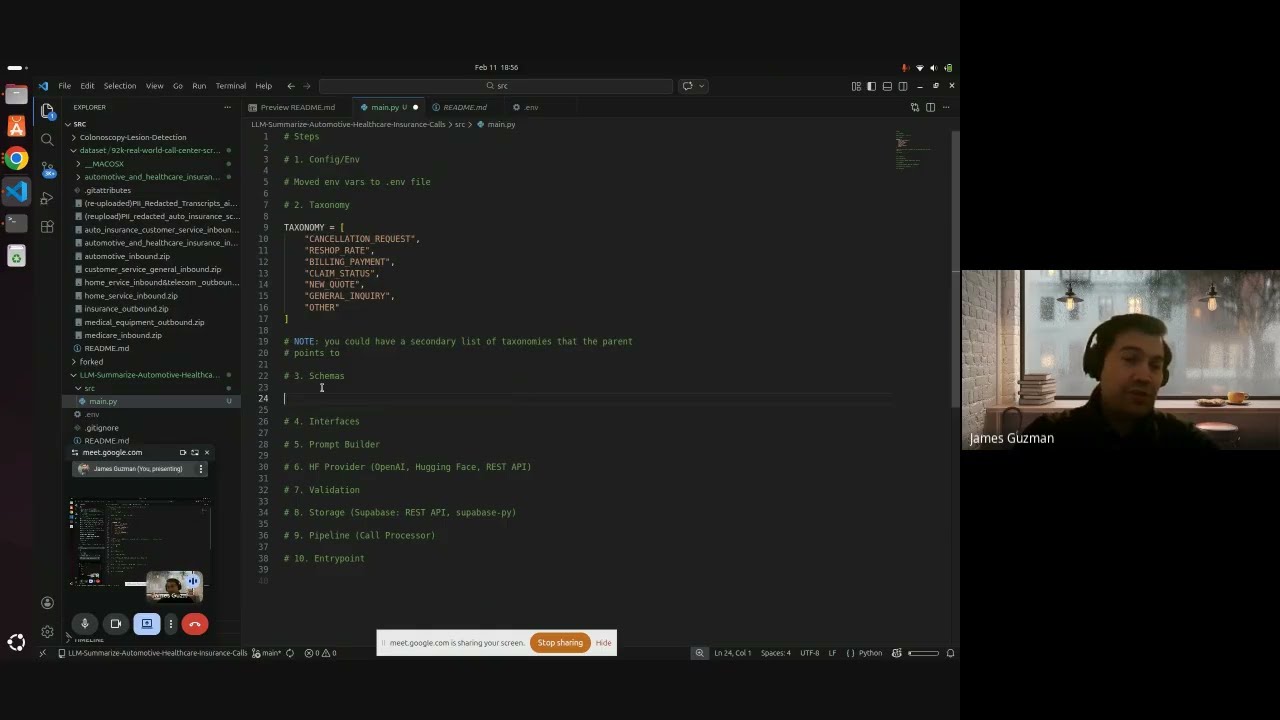Split the editor to the right
The height and width of the screenshot is (720, 1280).
tap(930, 107)
